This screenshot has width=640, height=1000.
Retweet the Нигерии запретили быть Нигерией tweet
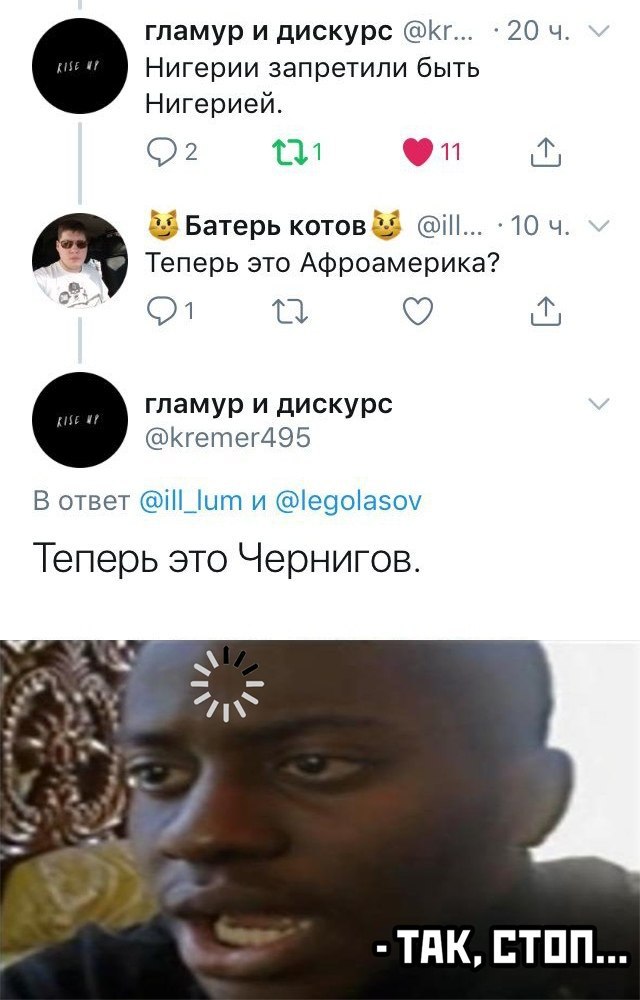pos(289,152)
